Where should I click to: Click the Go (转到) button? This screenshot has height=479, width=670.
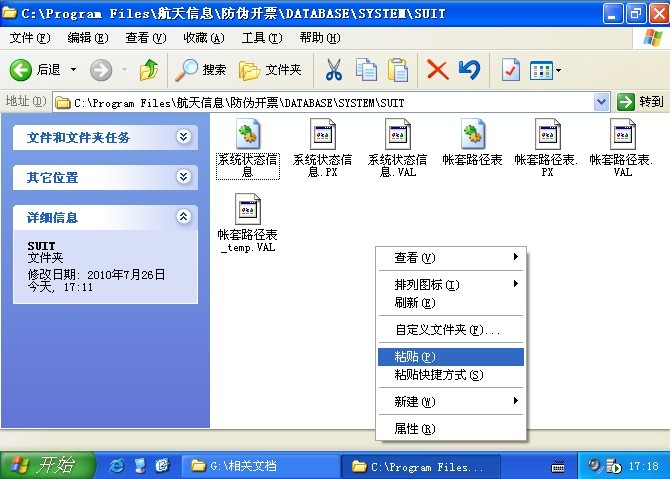point(640,102)
